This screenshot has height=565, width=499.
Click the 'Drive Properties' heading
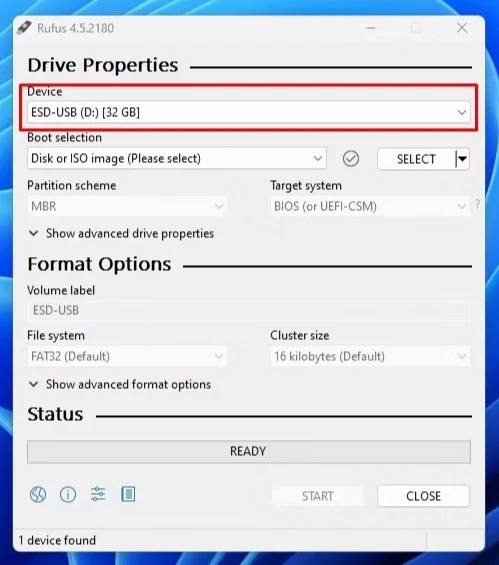tap(103, 65)
